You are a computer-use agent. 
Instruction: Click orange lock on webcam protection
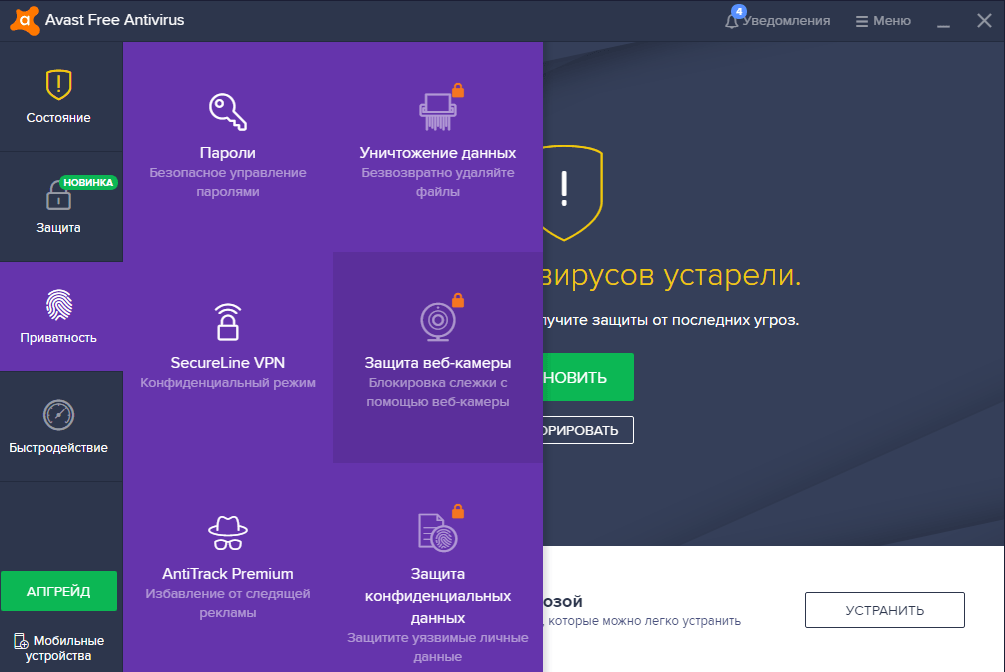point(458,300)
